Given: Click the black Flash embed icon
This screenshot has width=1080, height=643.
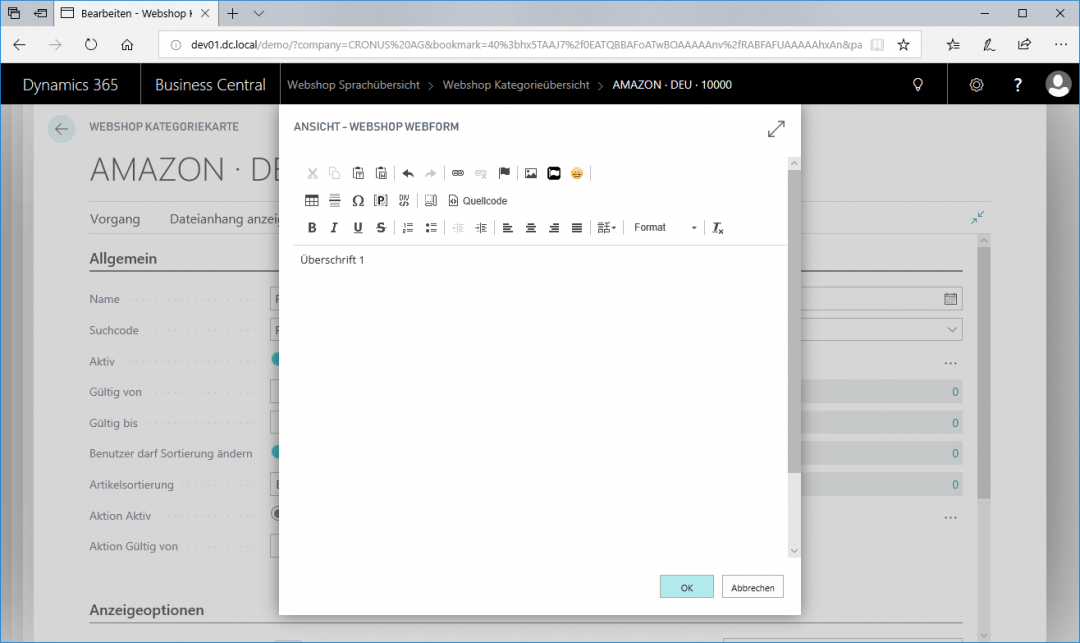Looking at the screenshot, I should point(554,173).
